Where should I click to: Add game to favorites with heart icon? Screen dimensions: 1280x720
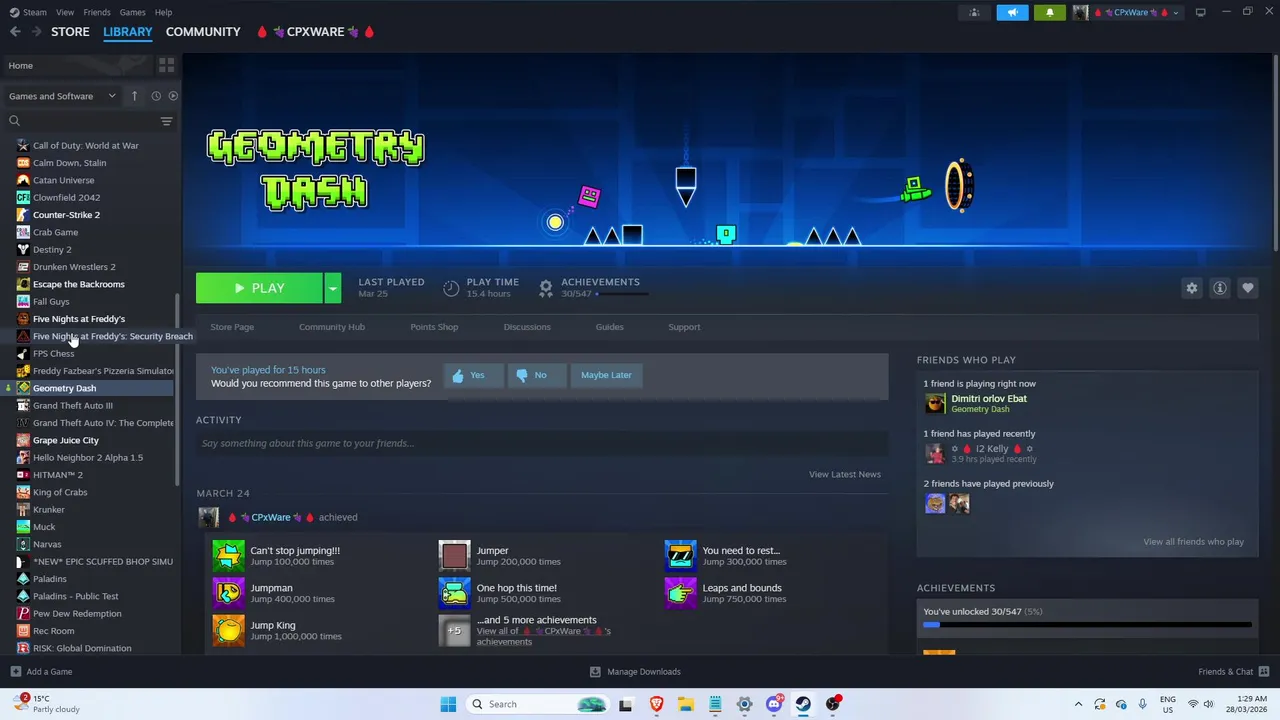click(x=1247, y=288)
